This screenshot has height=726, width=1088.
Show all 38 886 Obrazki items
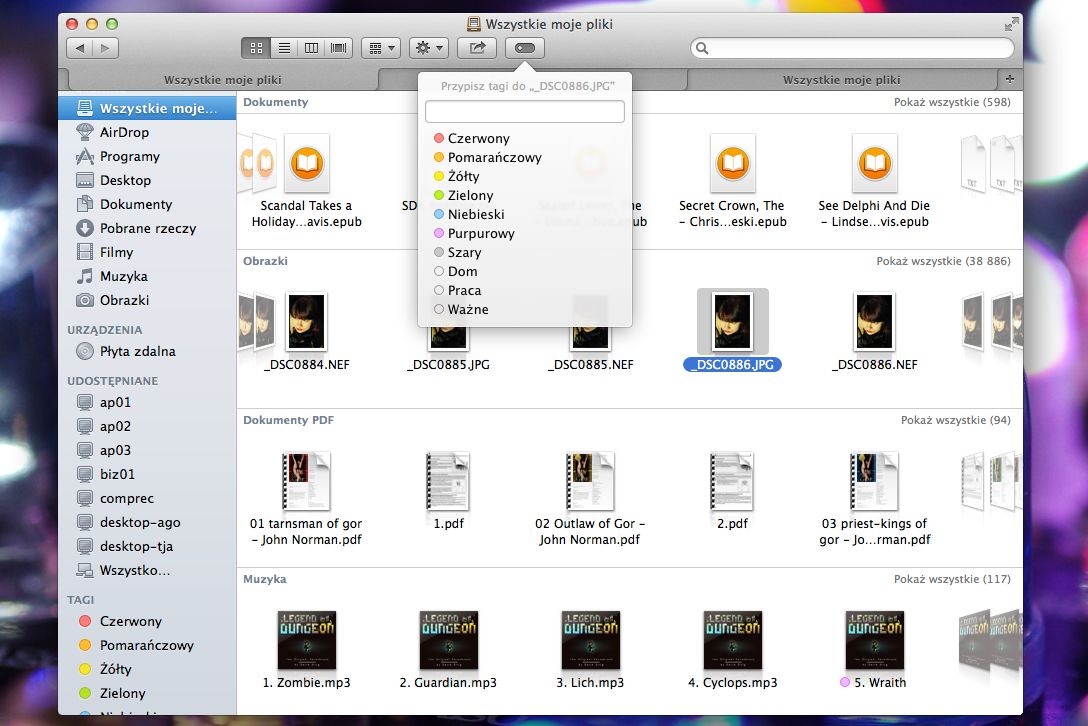coord(943,261)
